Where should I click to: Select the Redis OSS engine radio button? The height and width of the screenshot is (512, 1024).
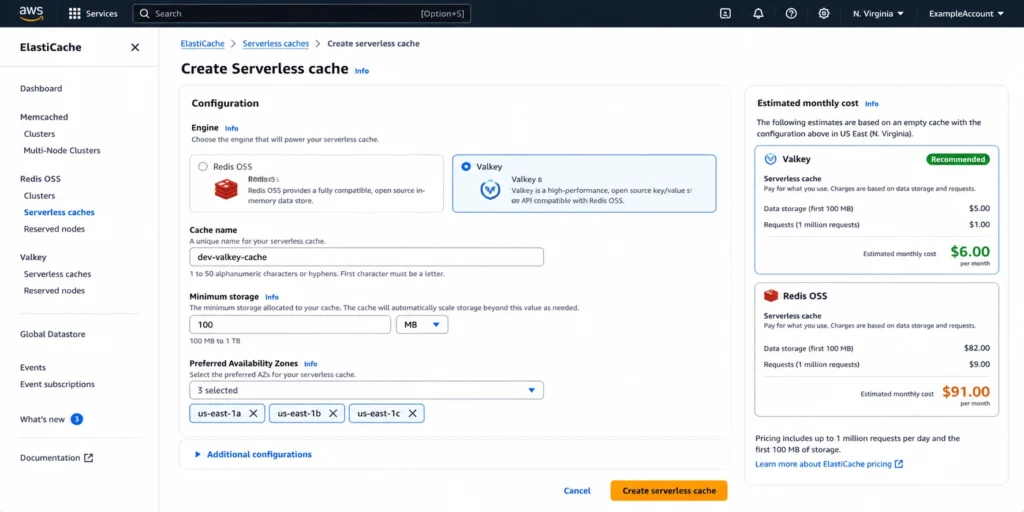tap(202, 167)
